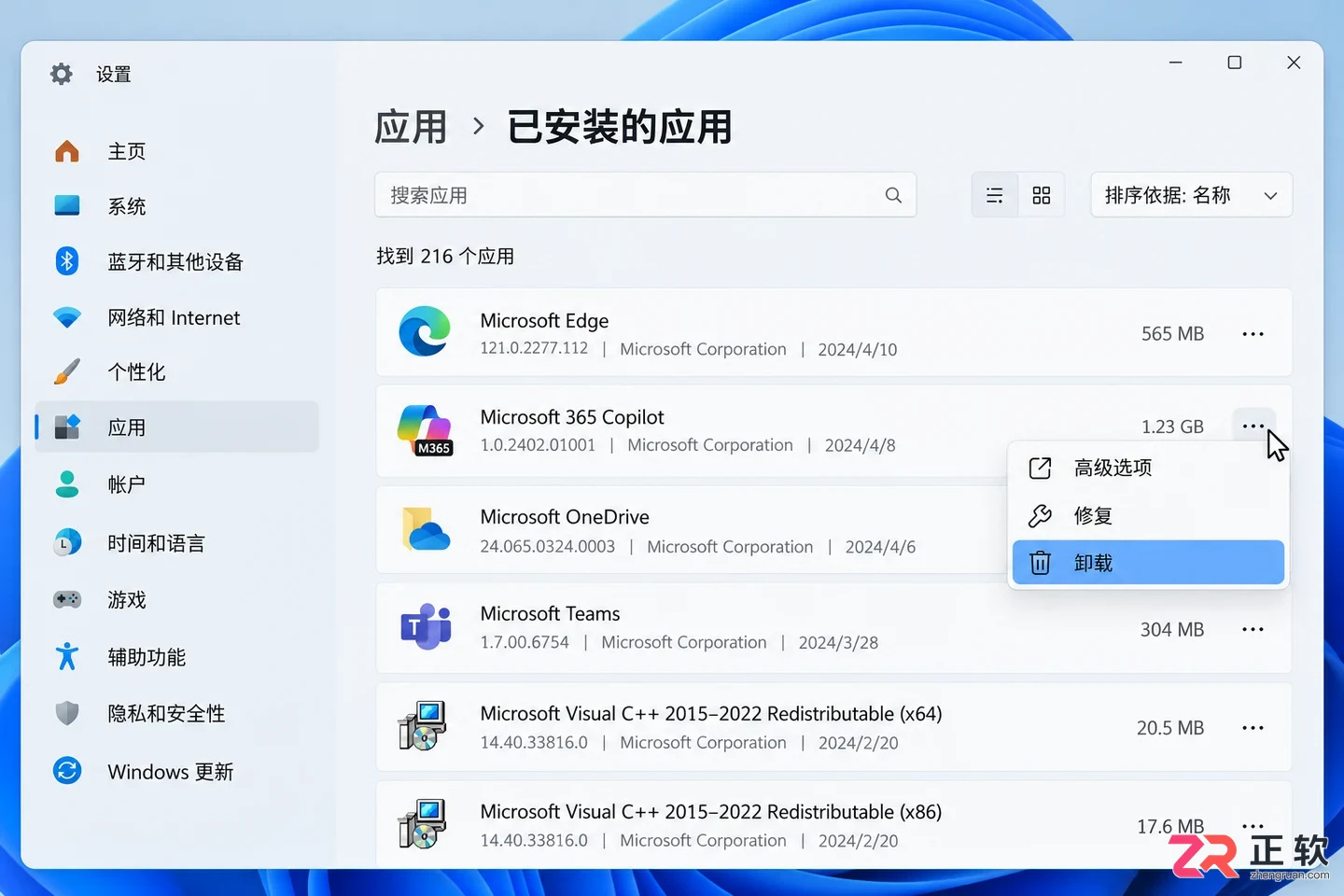
Task: Click the 1.23 GB size value
Action: tap(1172, 427)
